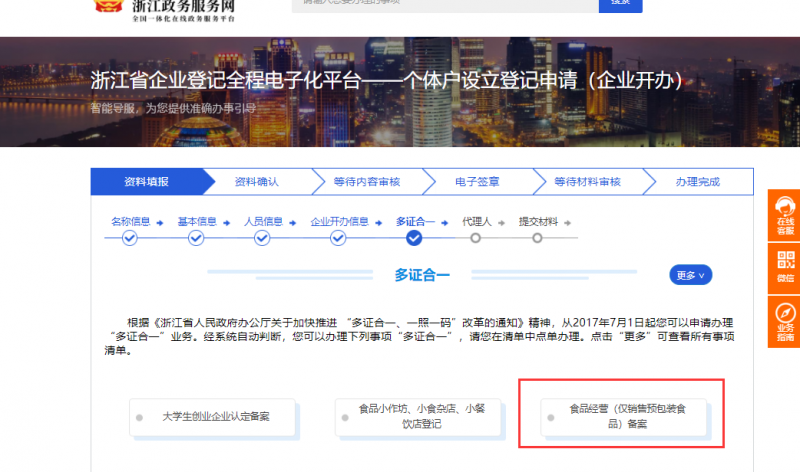Switch to the 资料填报 tab

click(x=146, y=182)
